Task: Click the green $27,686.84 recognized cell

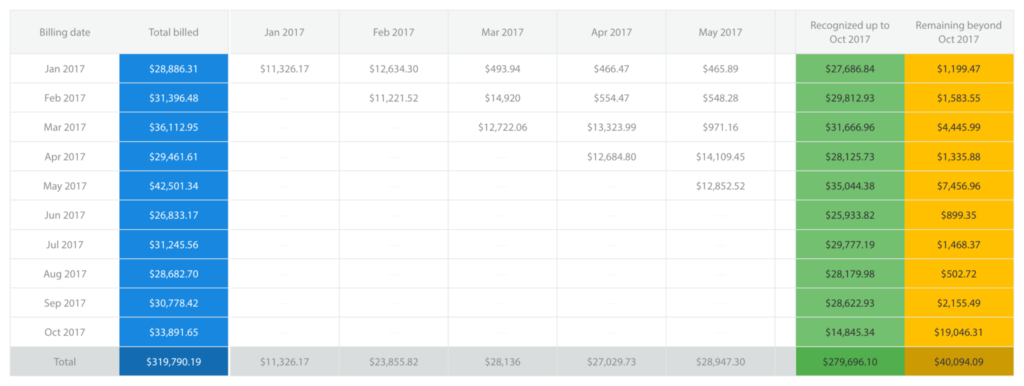Action: pyautogui.click(x=850, y=69)
